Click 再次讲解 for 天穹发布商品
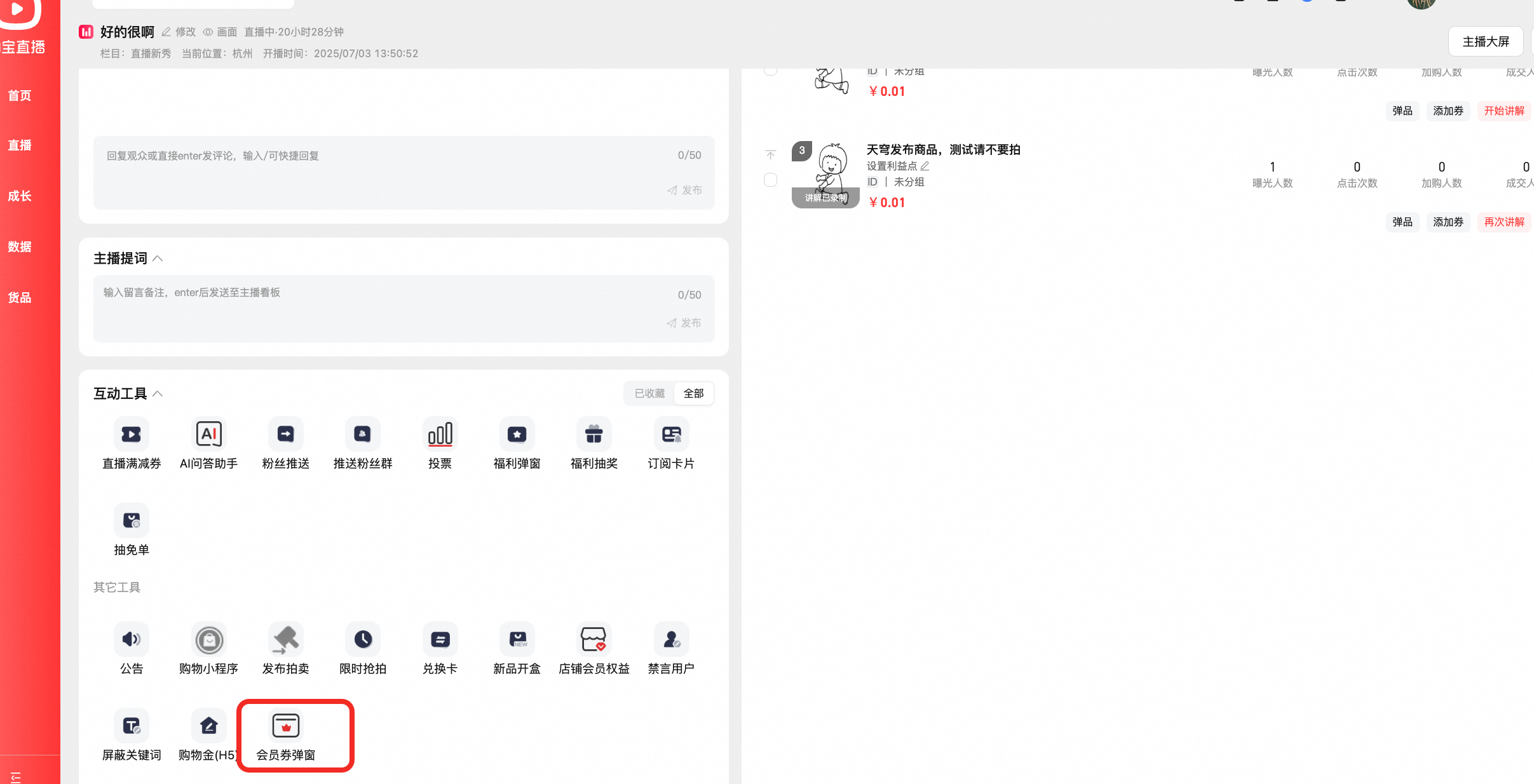The image size is (1534, 784). (1504, 222)
